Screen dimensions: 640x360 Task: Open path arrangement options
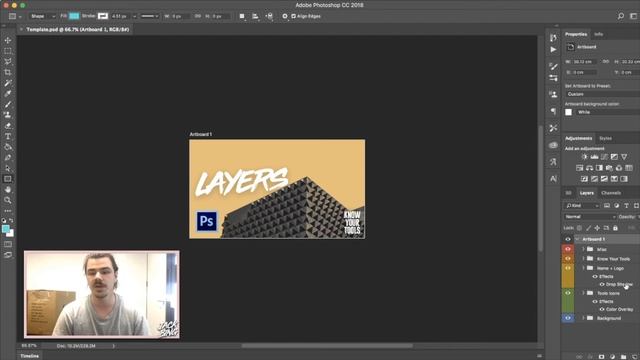point(269,16)
